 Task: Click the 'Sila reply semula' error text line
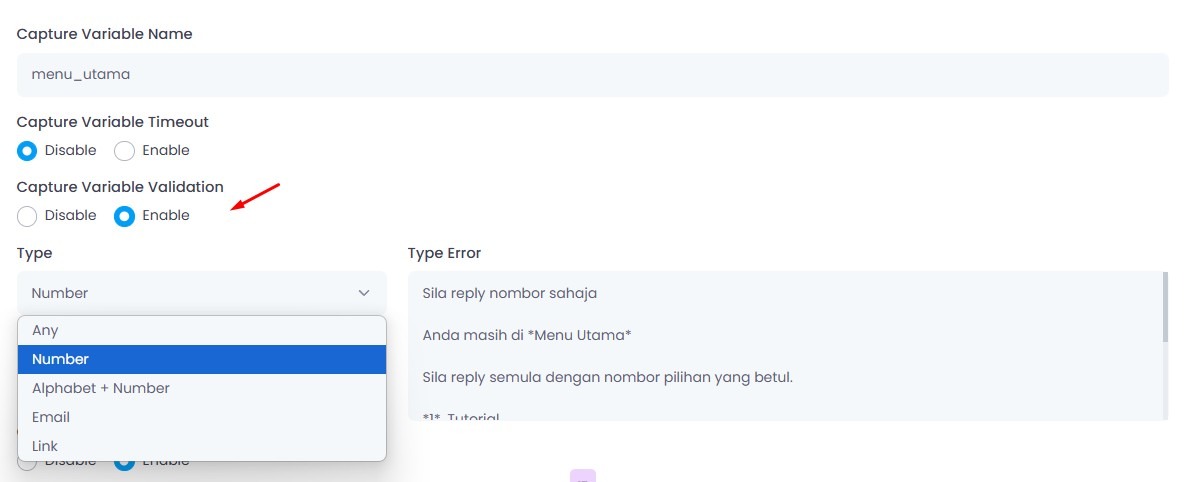[607, 376]
